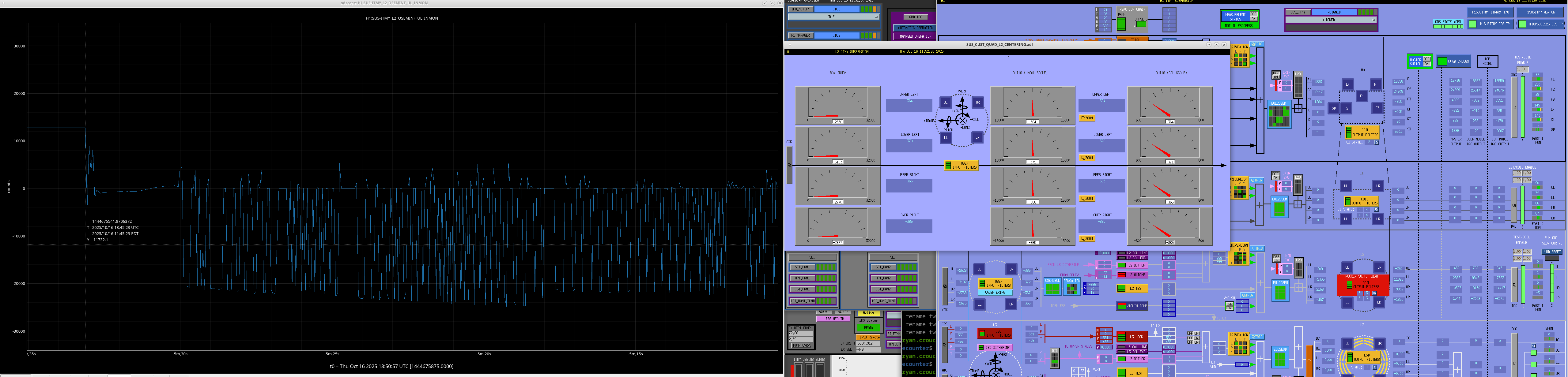Click OSEM INPUT FILTERS in centering window
This screenshot has height=377, width=1568.
(961, 165)
